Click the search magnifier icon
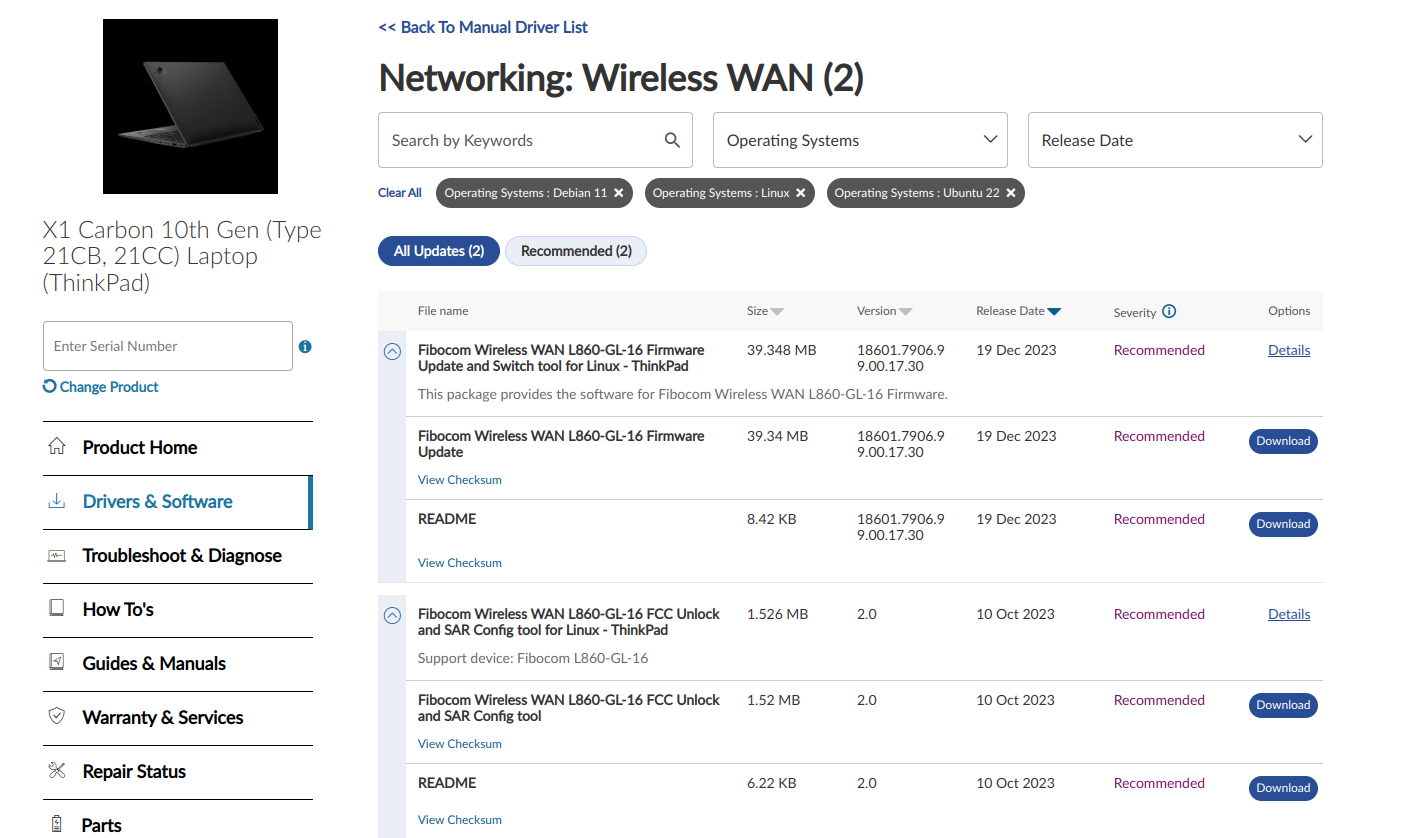Viewport: 1402px width, 838px height. 673,140
